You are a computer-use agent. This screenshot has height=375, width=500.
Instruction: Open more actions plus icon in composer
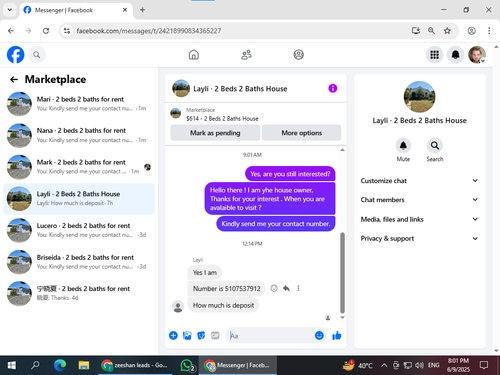click(x=173, y=335)
